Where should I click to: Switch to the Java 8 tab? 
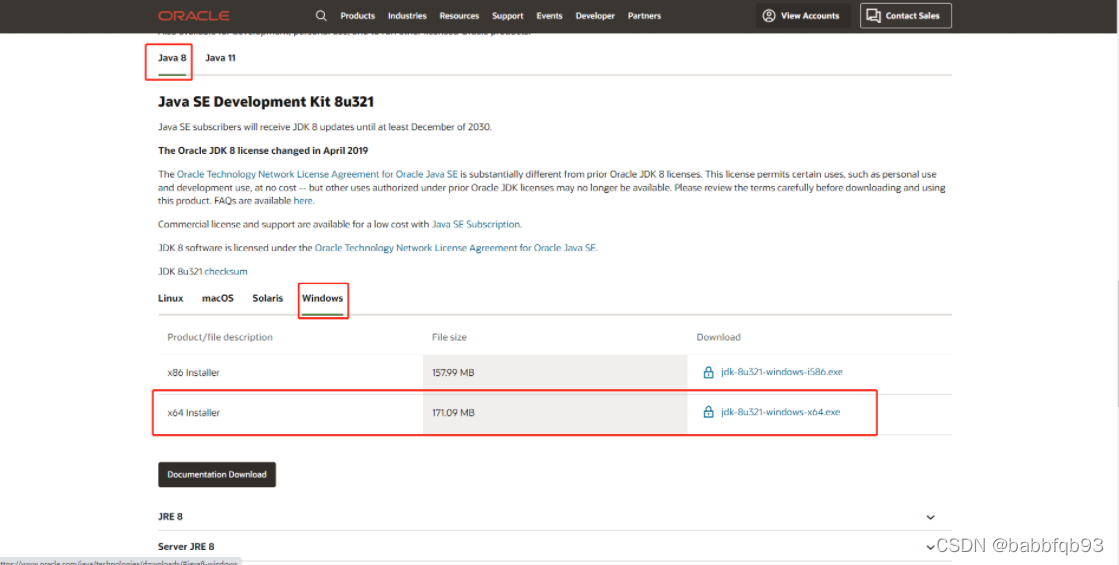click(172, 58)
